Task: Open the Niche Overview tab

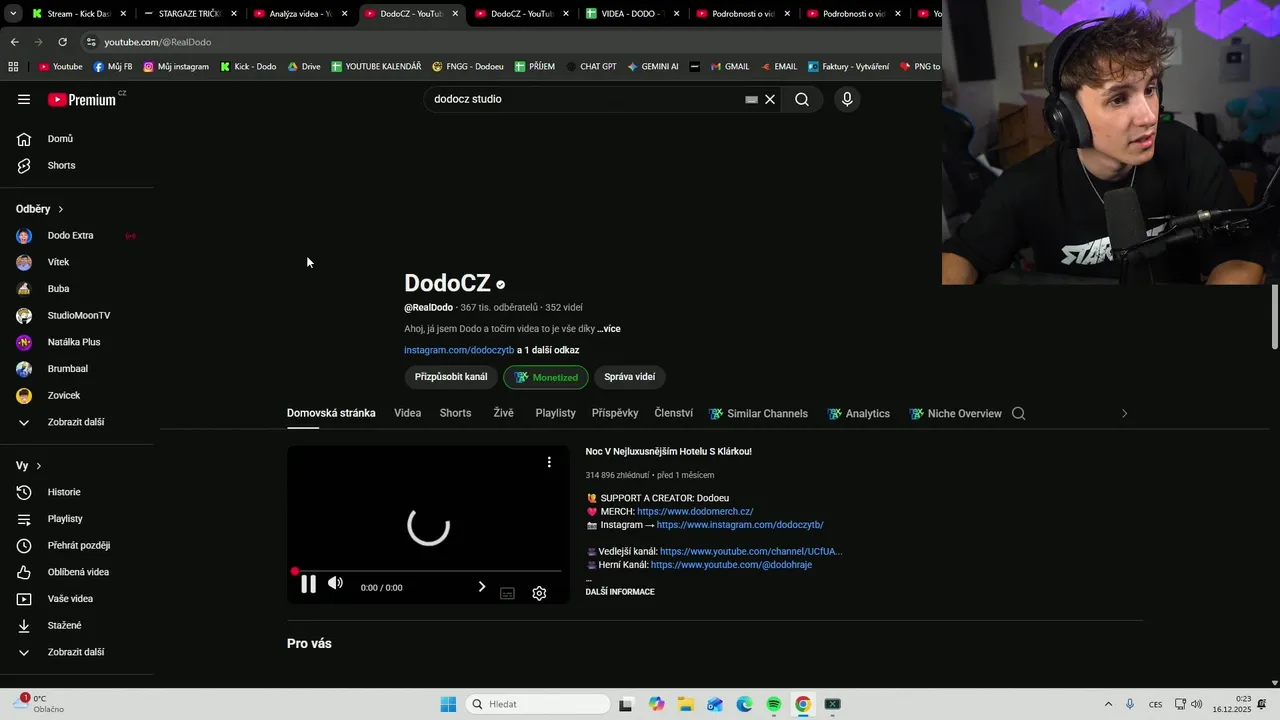Action: (955, 413)
